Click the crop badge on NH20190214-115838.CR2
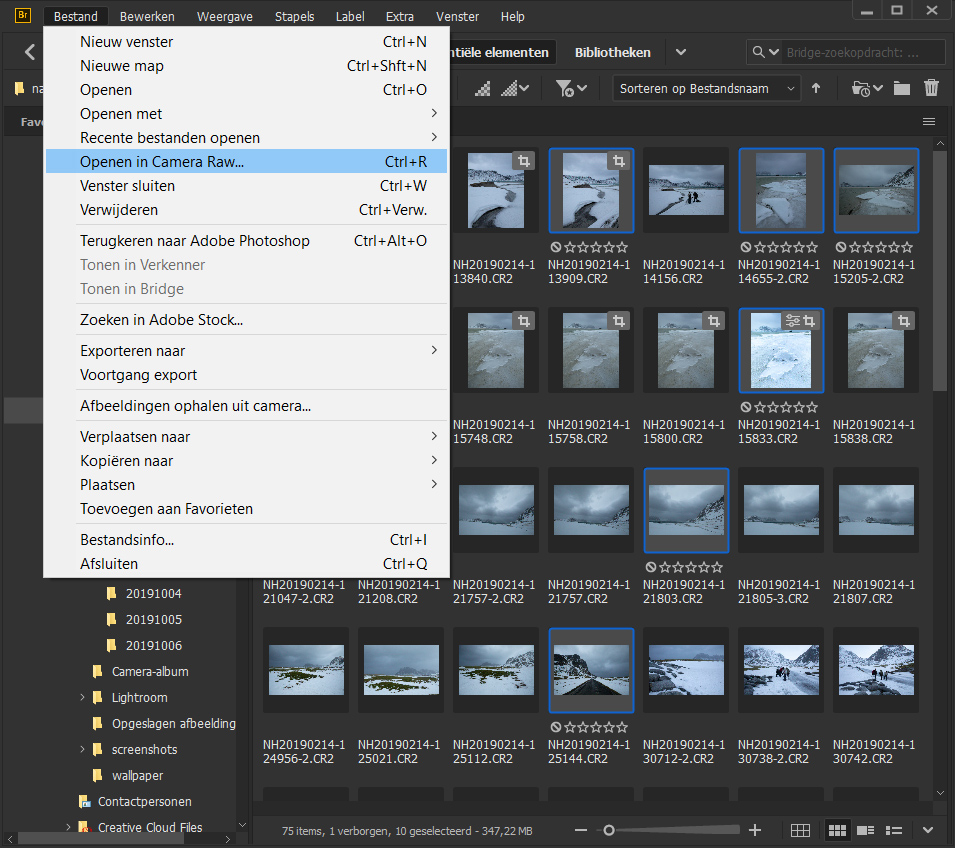The height and width of the screenshot is (848, 955). (x=904, y=321)
